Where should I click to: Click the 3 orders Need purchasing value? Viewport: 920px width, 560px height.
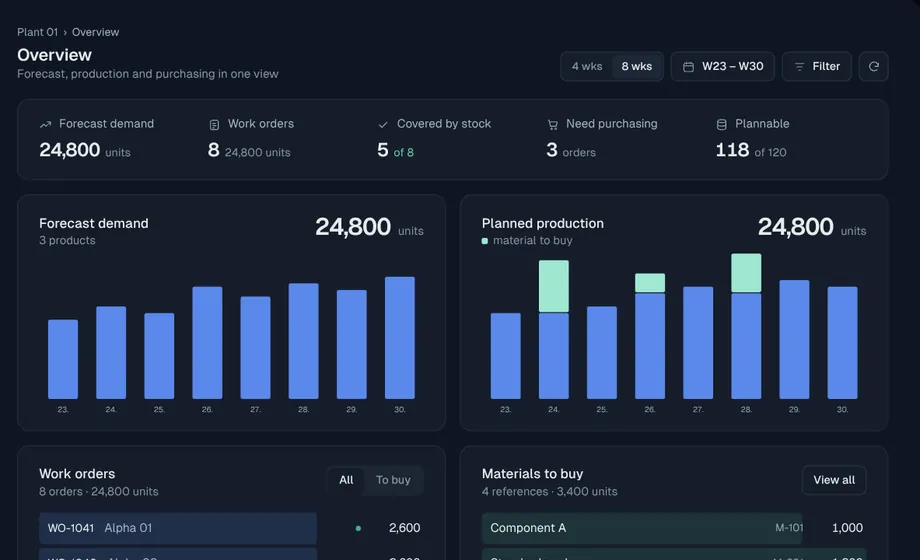[x=571, y=150]
